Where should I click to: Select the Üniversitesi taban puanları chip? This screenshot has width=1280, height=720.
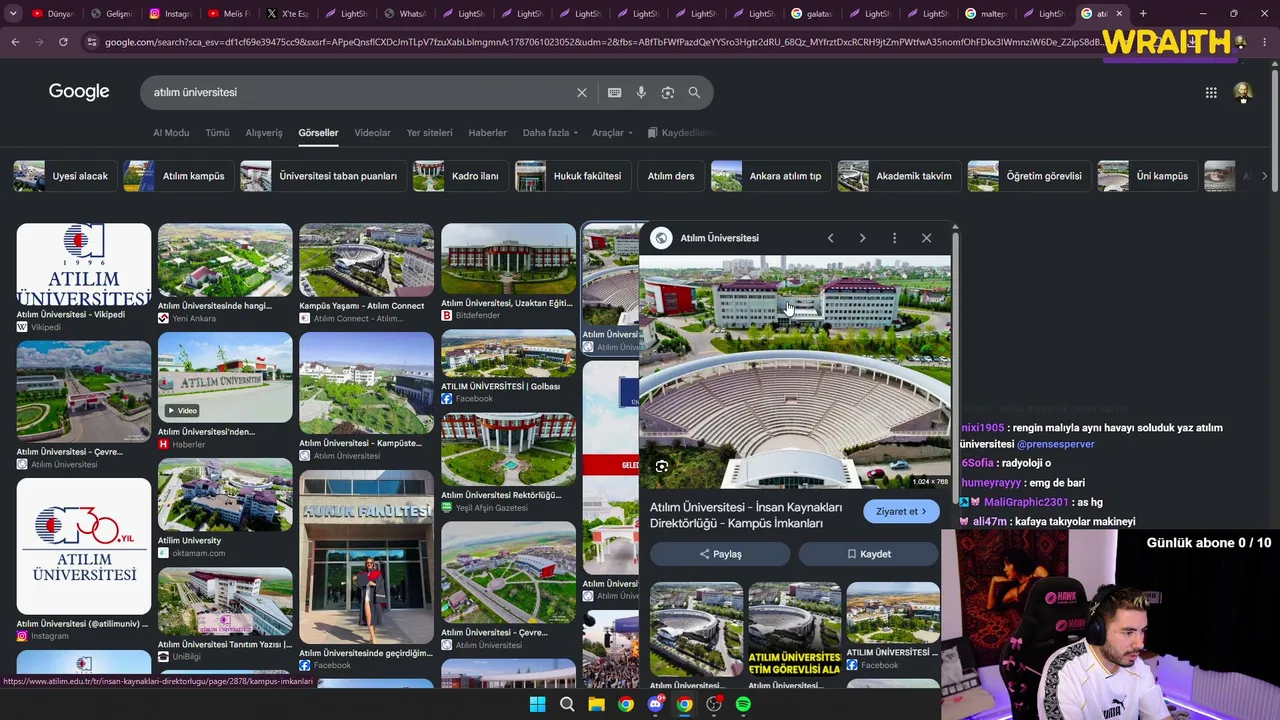point(323,176)
